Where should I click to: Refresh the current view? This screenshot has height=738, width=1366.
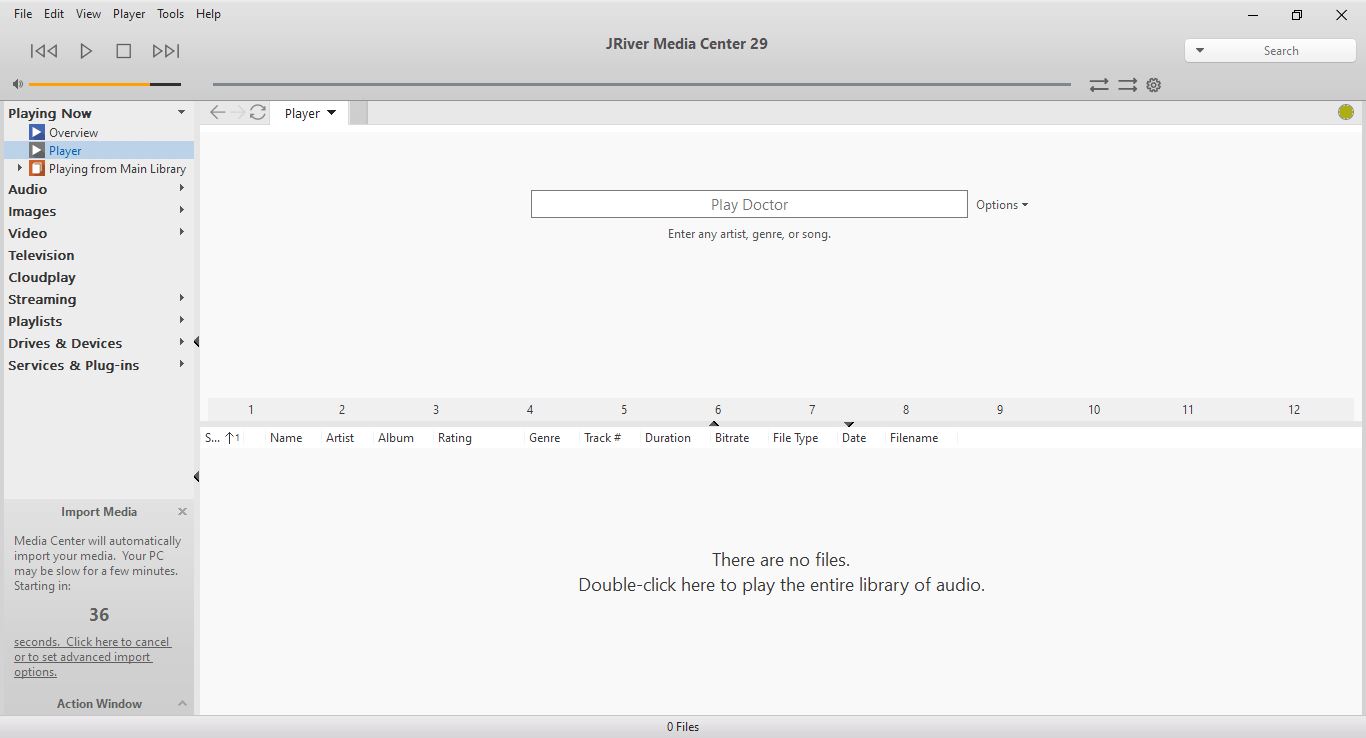(258, 113)
